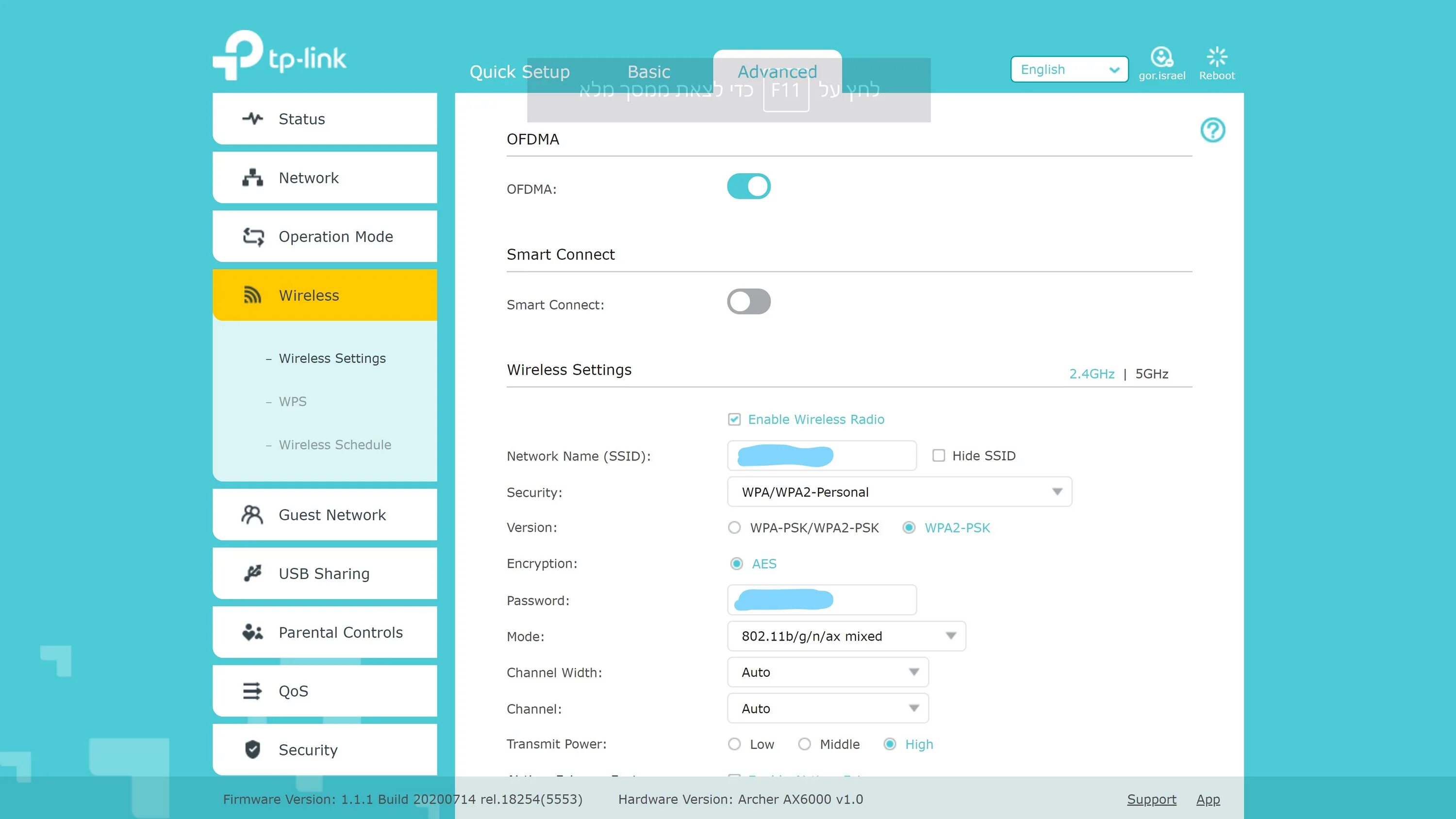Turn off the OFDMA toggle
This screenshot has height=819, width=1456.
[748, 186]
